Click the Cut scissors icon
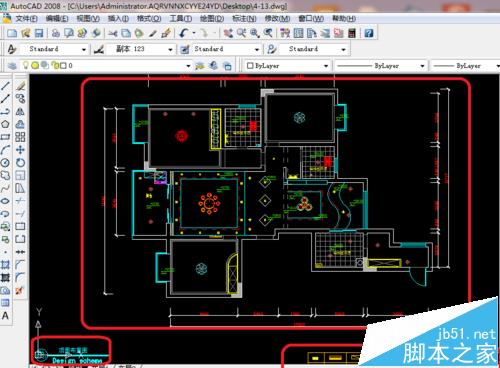Viewport: 500px width, 368px height. pyautogui.click(x=112, y=33)
